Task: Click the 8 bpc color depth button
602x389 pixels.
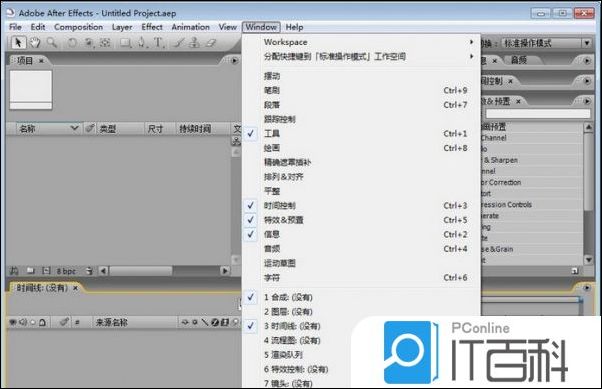Action: tap(66, 271)
